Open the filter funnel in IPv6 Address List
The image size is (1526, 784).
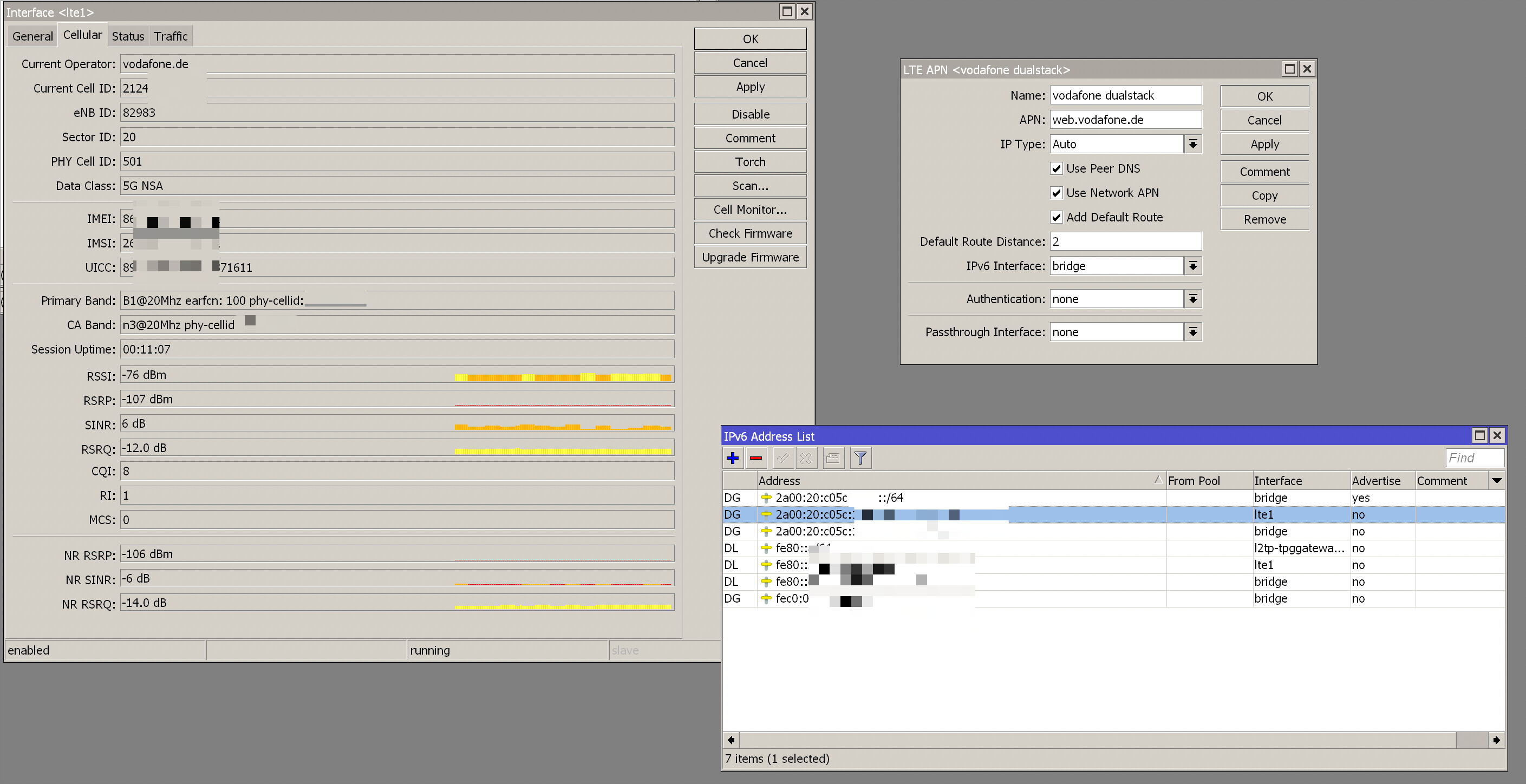860,458
